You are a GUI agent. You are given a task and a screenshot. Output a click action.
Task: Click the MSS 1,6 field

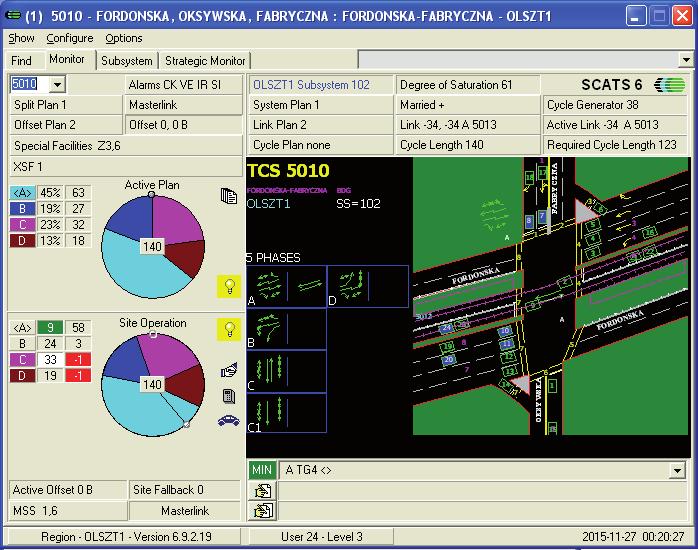coord(68,511)
